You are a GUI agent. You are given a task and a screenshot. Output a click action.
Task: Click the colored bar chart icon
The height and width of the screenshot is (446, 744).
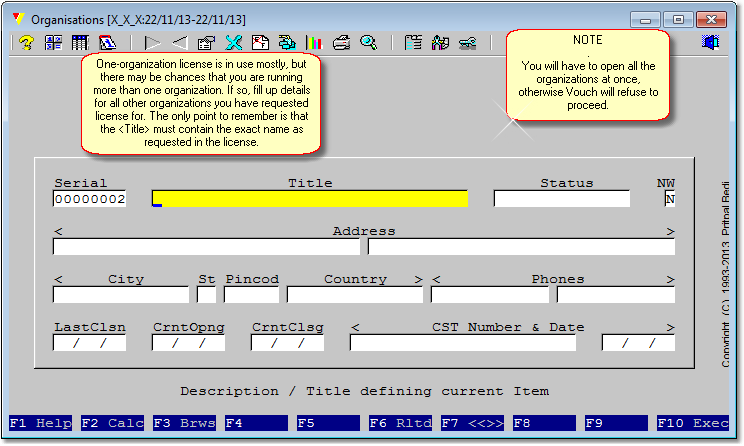pyautogui.click(x=314, y=43)
